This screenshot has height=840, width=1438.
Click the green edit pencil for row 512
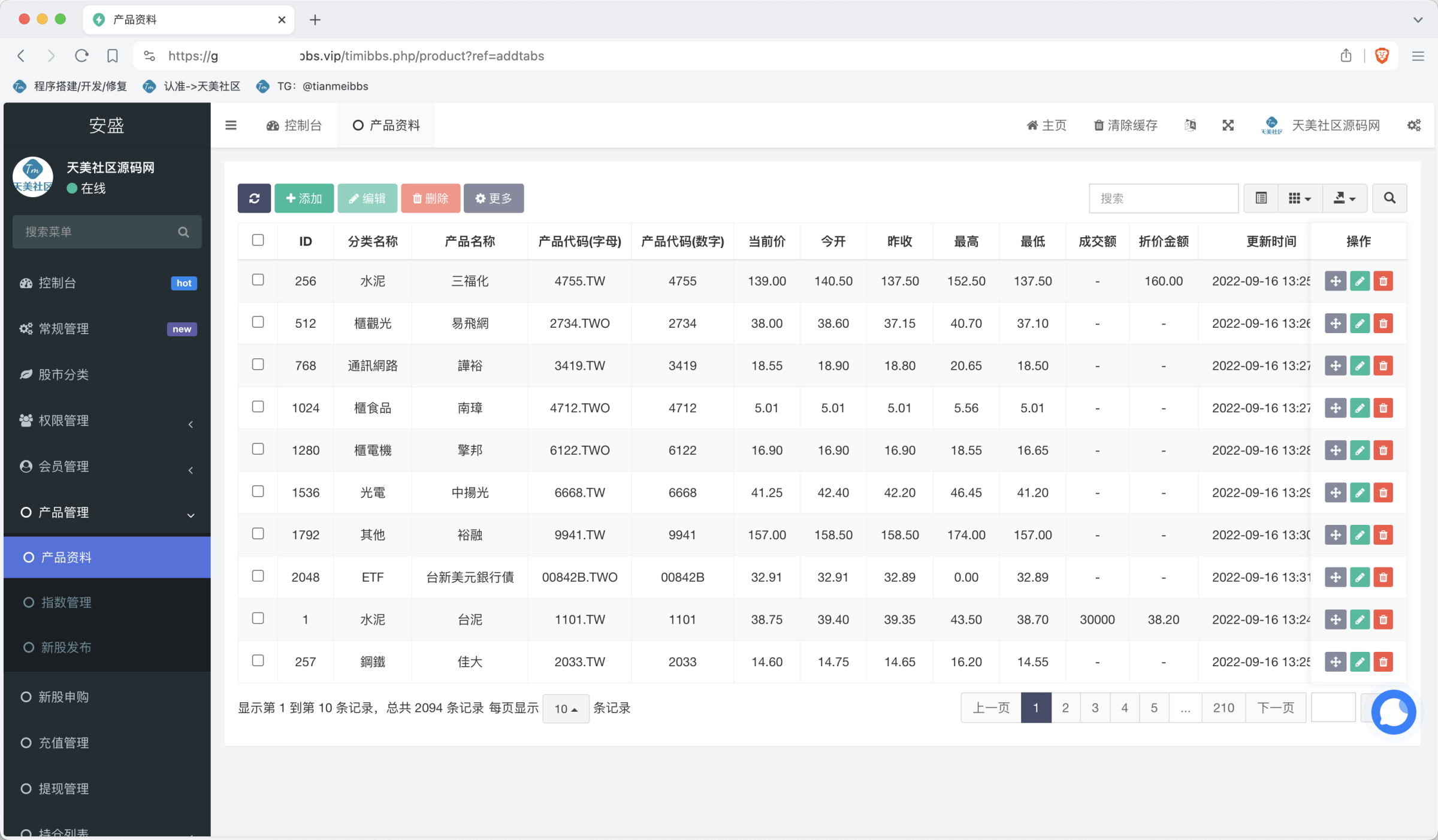(x=1360, y=324)
